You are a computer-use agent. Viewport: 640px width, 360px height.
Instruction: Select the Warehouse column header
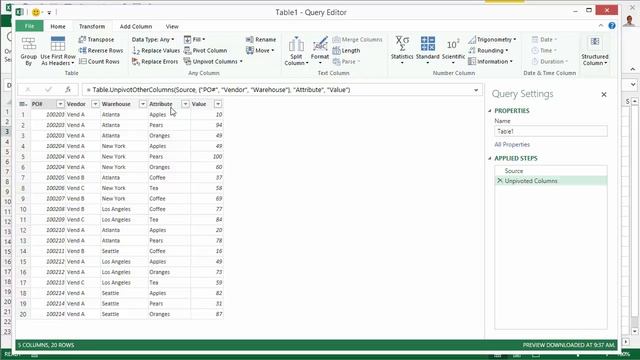[x=116, y=104]
